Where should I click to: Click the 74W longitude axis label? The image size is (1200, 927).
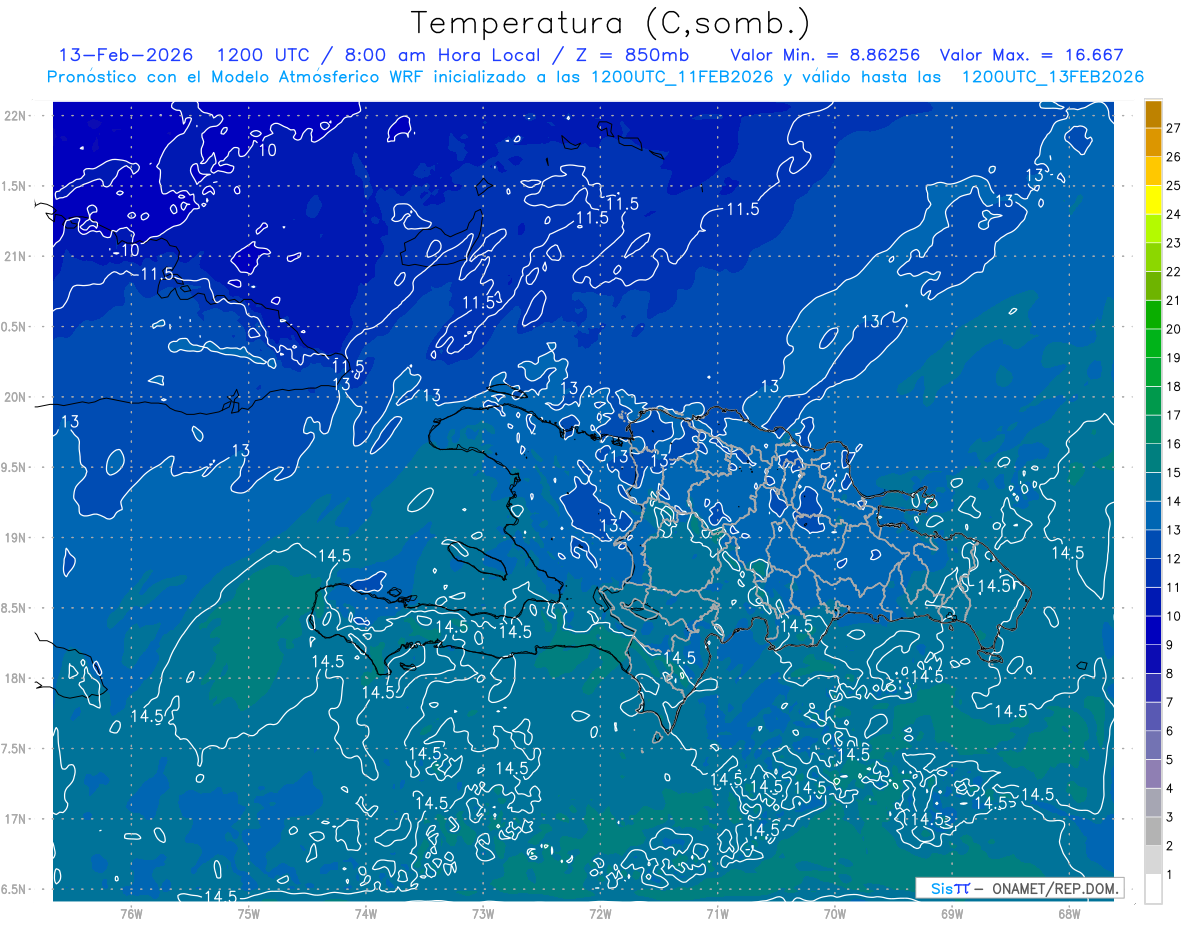[366, 913]
